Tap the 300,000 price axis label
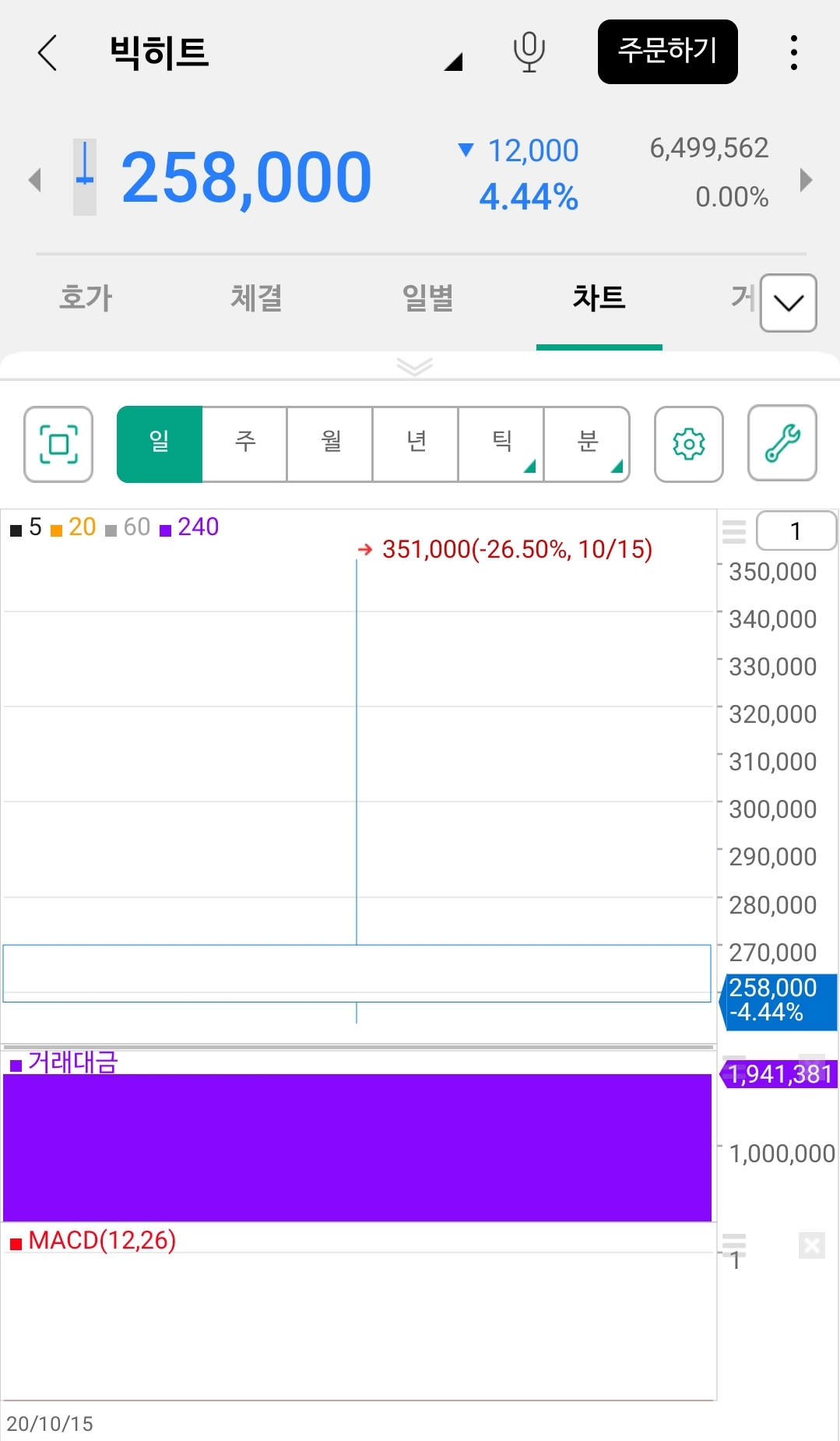Image resolution: width=840 pixels, height=1441 pixels. (x=772, y=809)
